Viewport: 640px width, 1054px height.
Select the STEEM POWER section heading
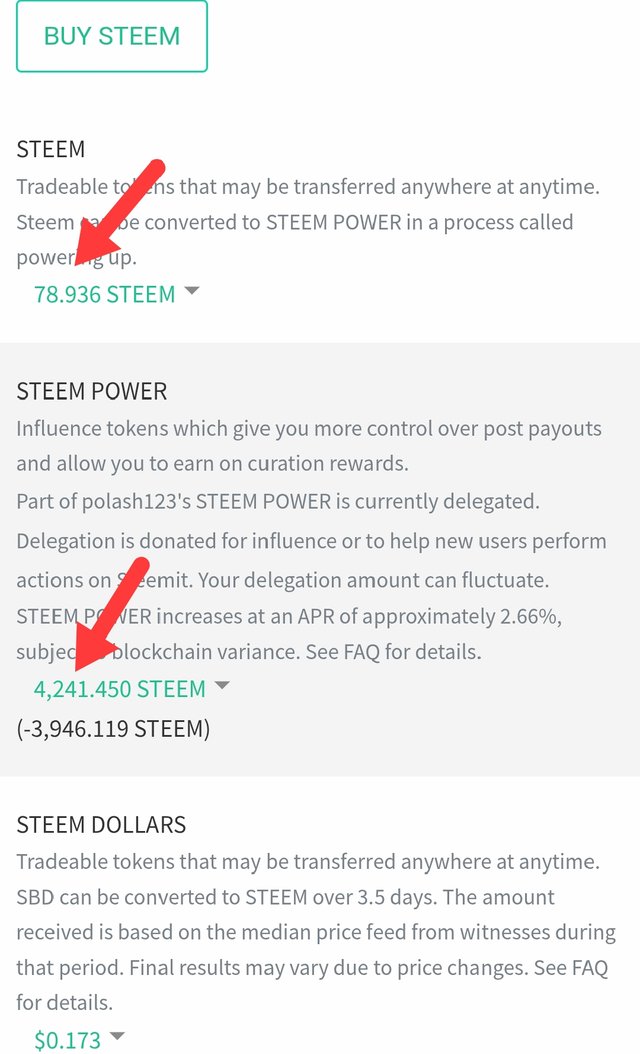tap(92, 391)
